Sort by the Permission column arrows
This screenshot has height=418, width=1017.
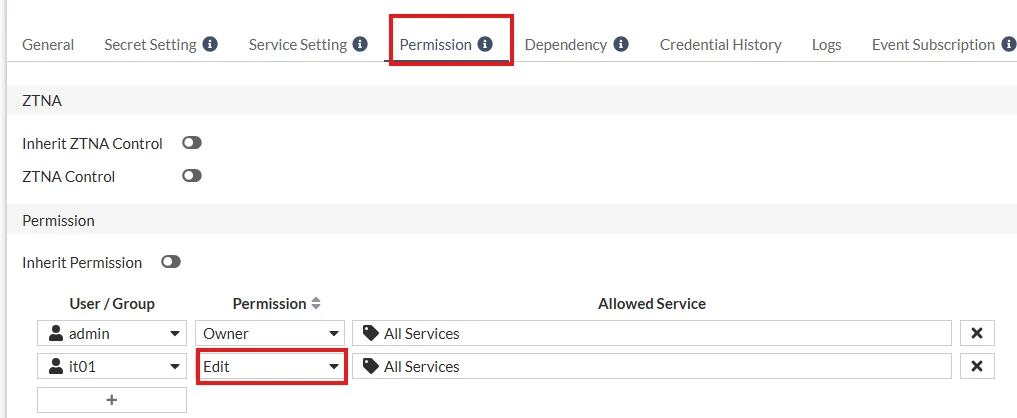316,303
